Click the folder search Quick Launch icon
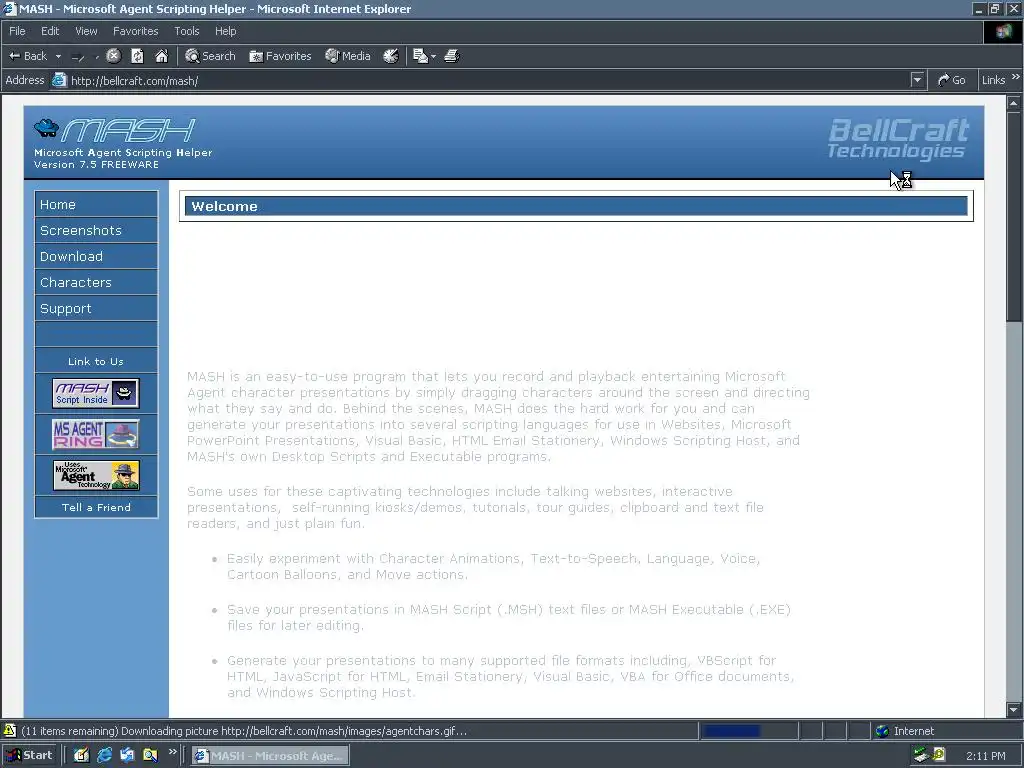The width and height of the screenshot is (1024, 768). pyautogui.click(x=150, y=756)
